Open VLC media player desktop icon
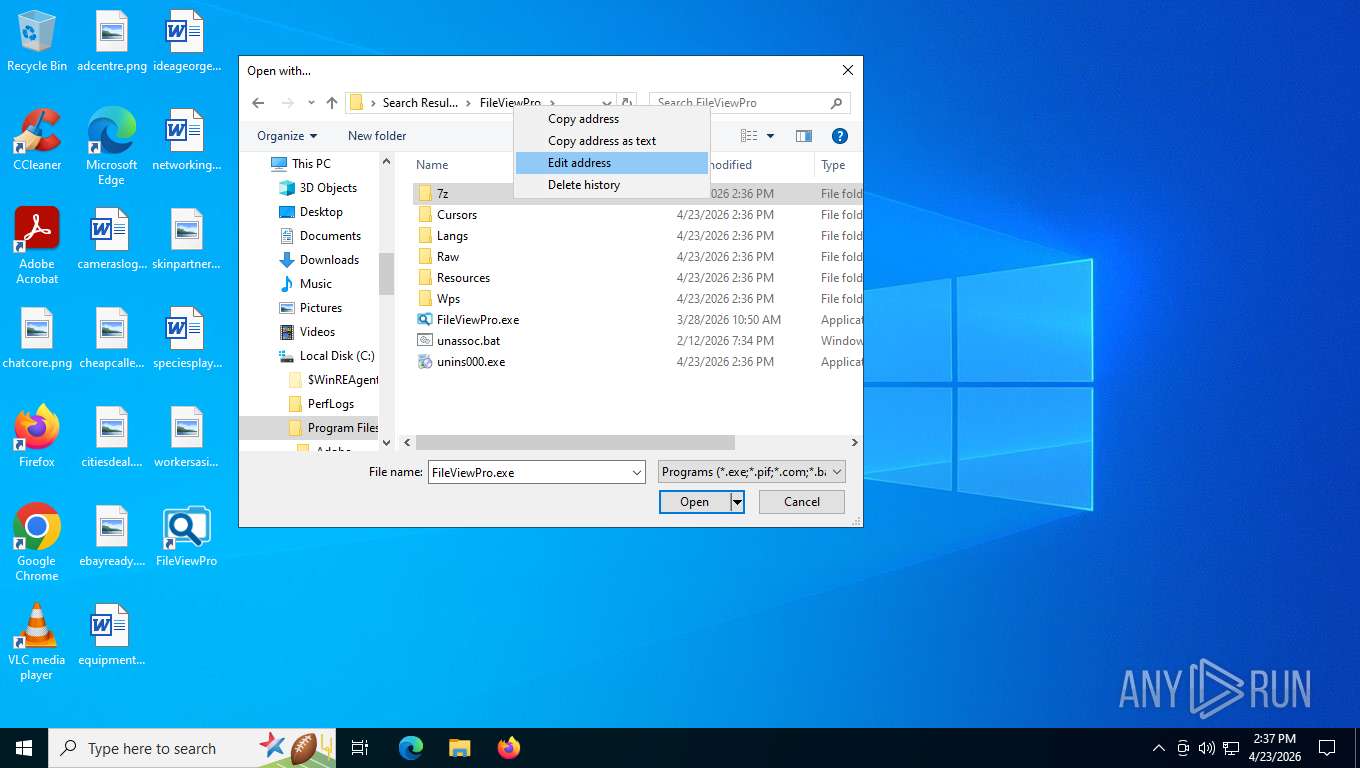 pos(37,642)
